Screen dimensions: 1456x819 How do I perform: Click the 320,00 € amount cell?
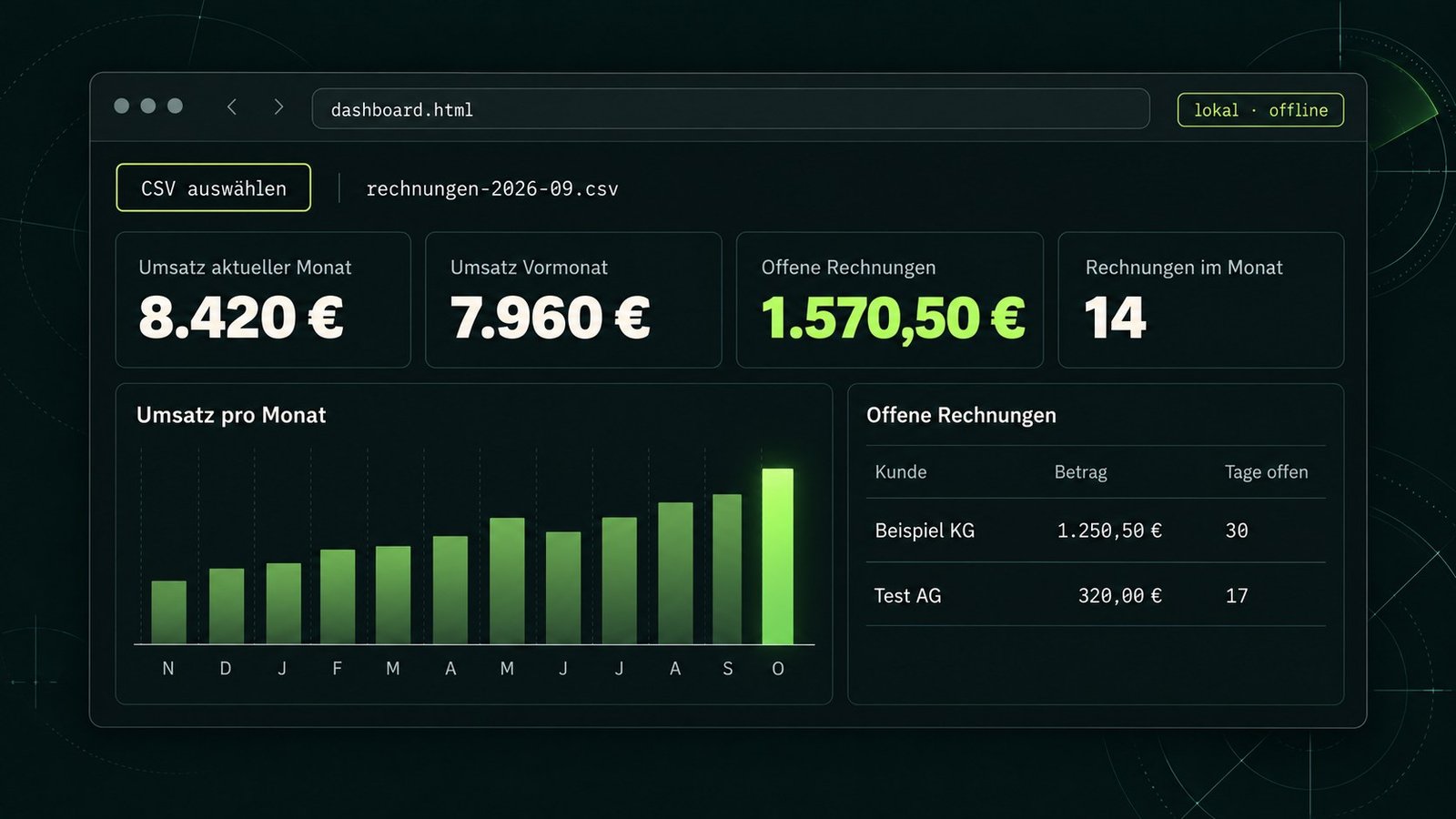[x=1120, y=596]
